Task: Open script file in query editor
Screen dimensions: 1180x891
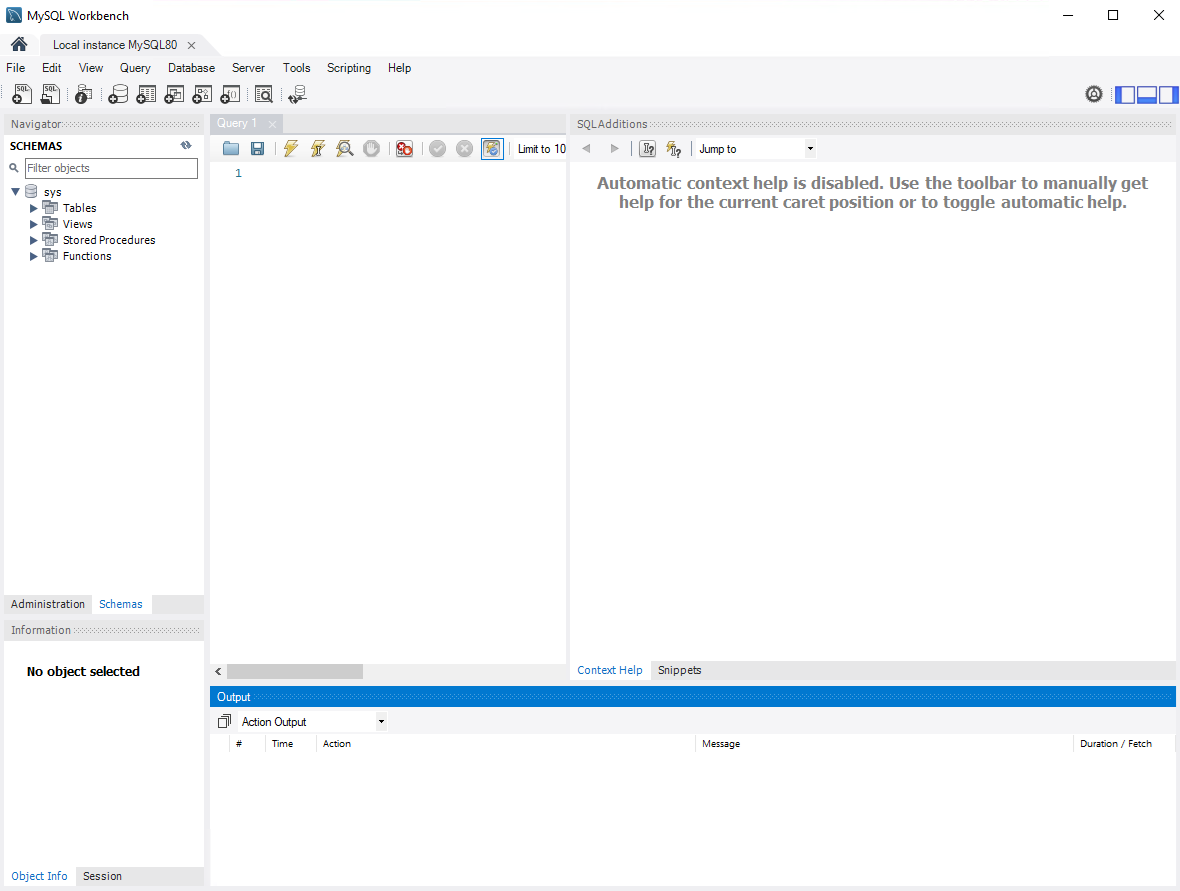Action: click(231, 148)
